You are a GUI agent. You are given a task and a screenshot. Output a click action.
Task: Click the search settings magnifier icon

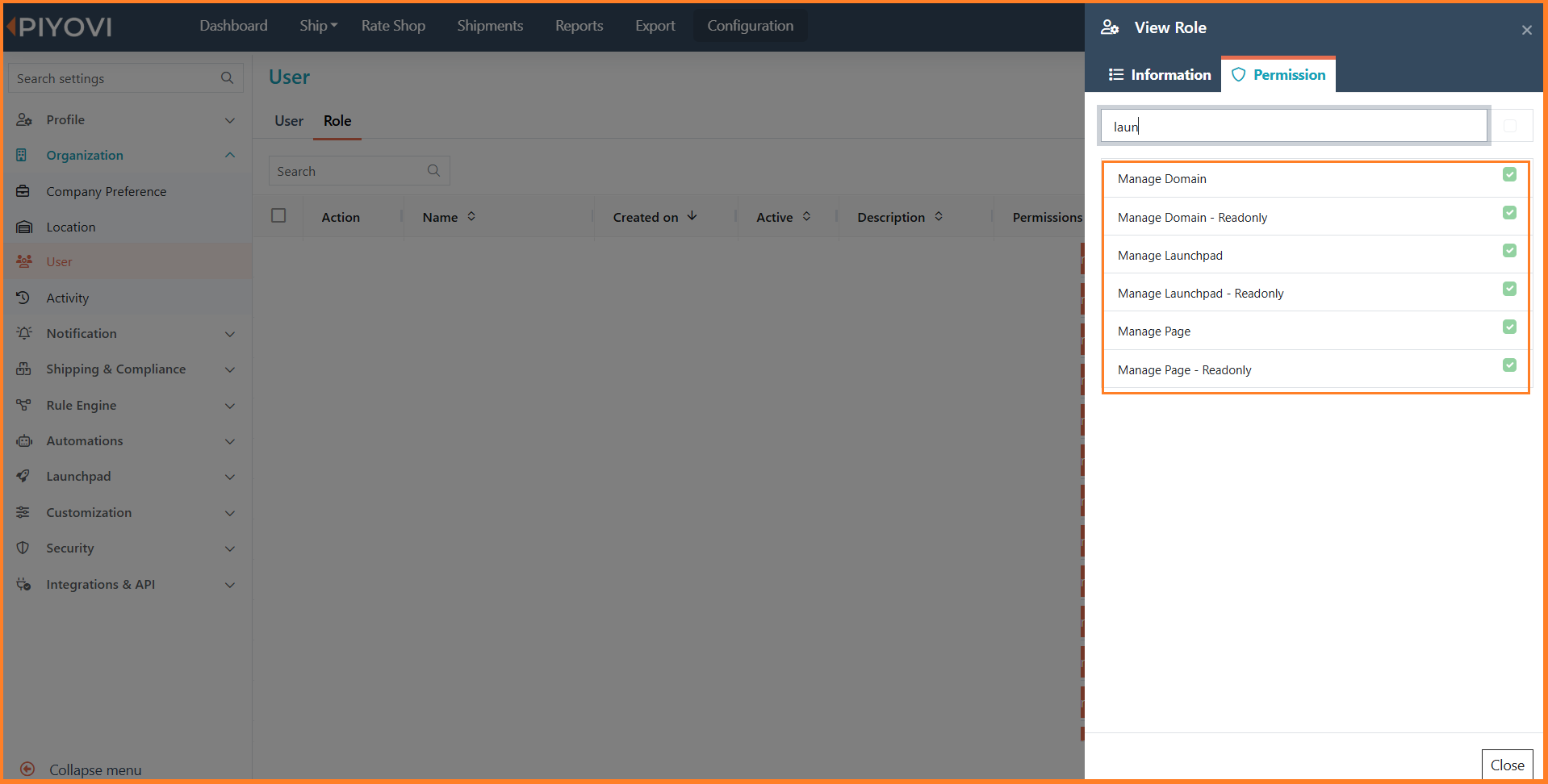coord(227,78)
